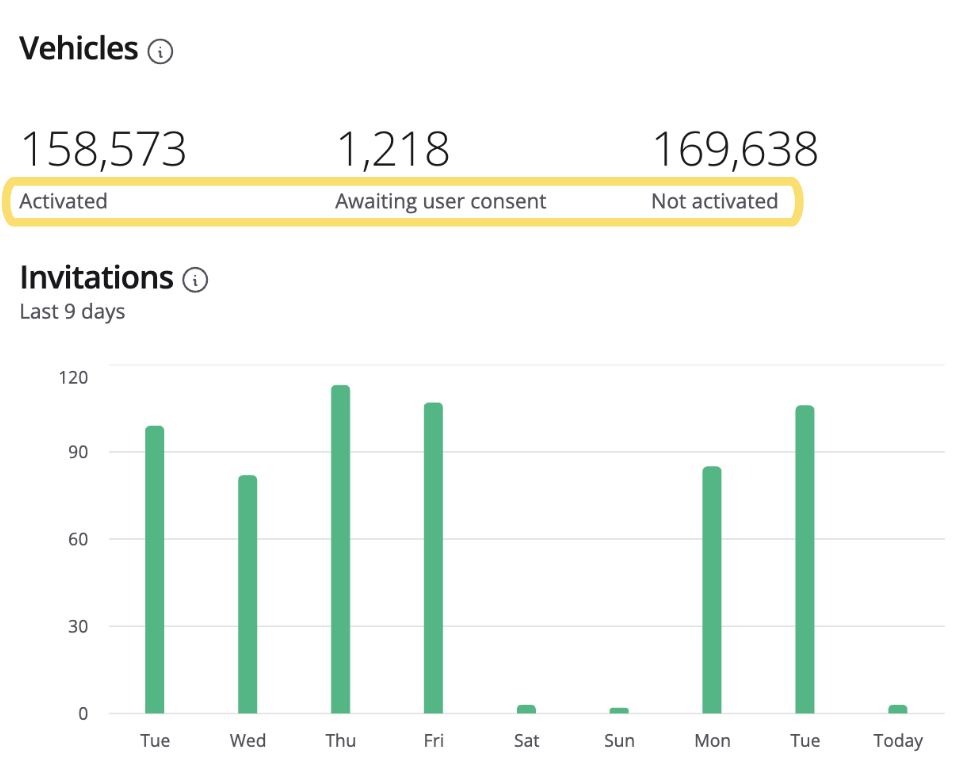Open the Not activated label

(714, 201)
